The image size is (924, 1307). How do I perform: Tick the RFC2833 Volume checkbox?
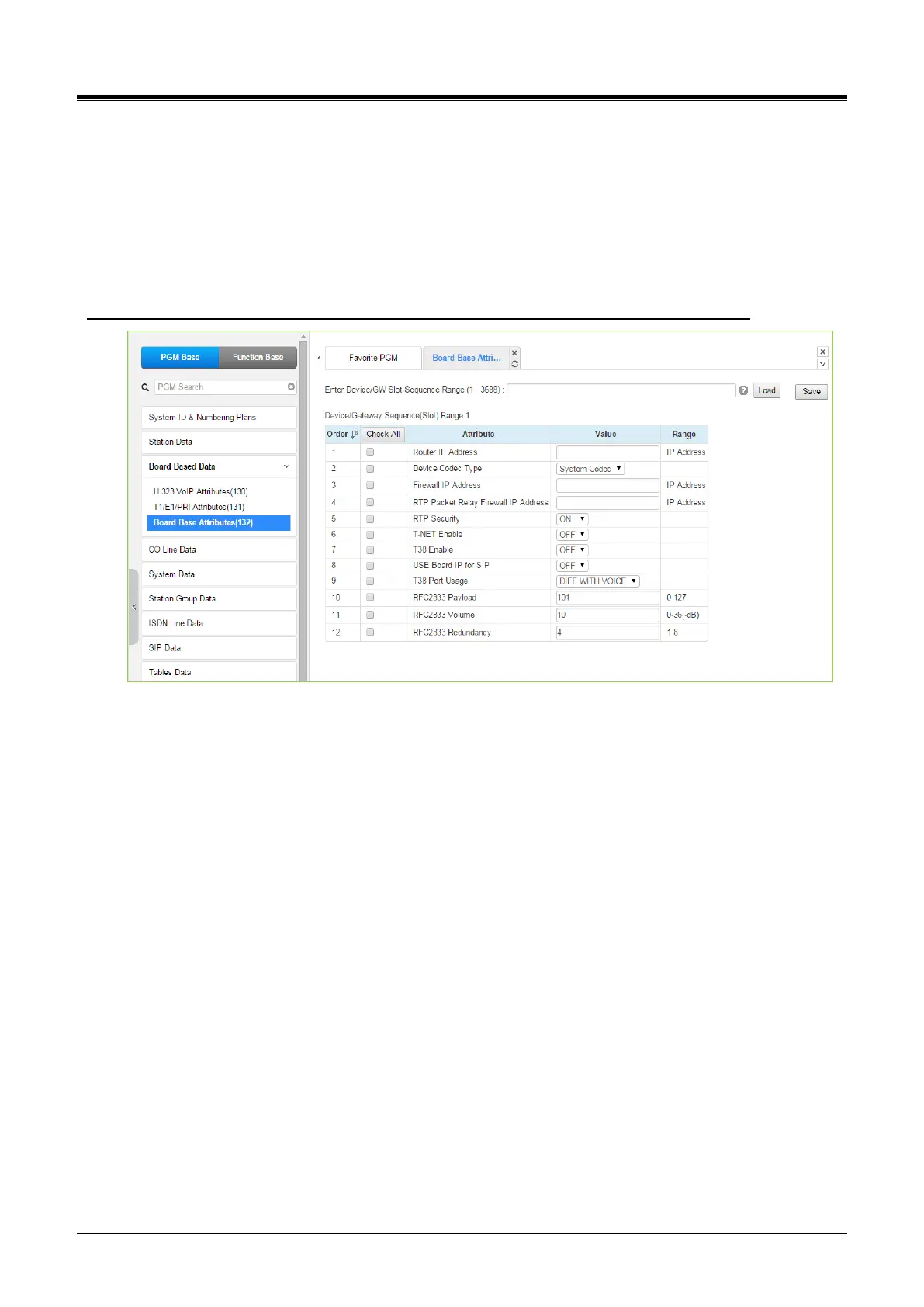point(370,615)
